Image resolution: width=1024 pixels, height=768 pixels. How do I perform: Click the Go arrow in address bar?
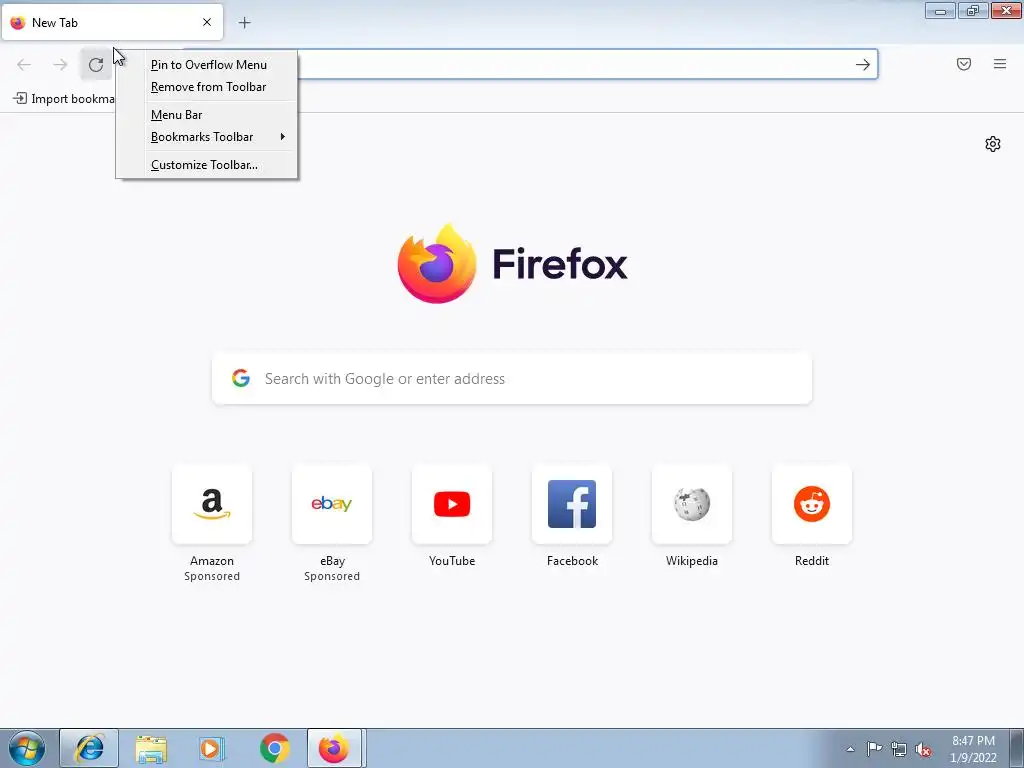coord(863,64)
